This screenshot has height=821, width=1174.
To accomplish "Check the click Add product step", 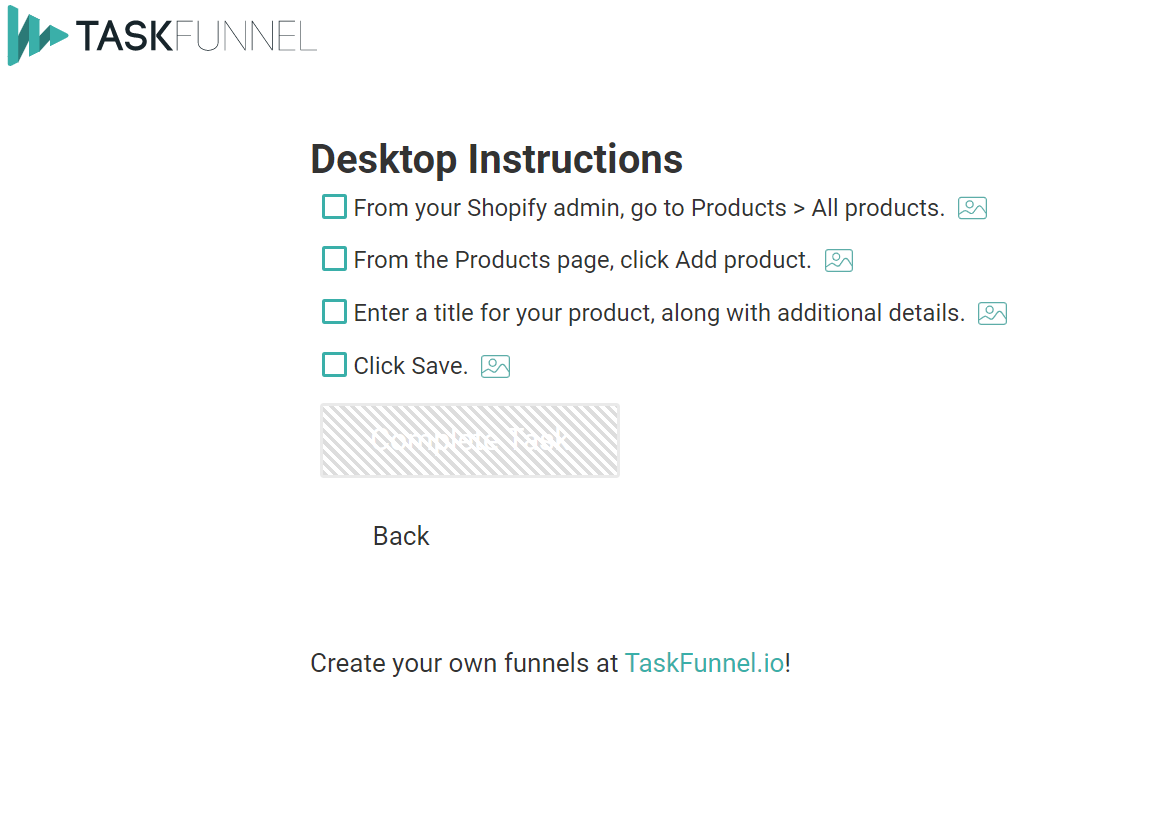I will click(334, 259).
